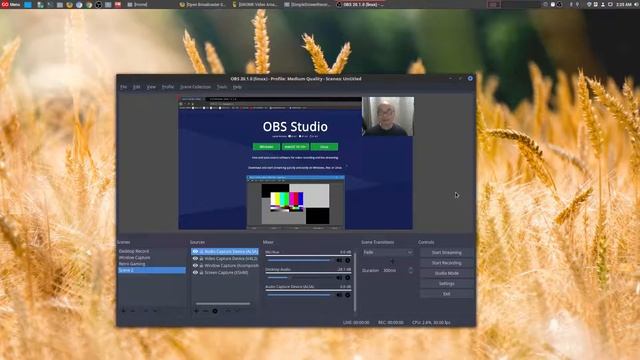Open Mic/Aux gear settings in mixer

(348, 260)
